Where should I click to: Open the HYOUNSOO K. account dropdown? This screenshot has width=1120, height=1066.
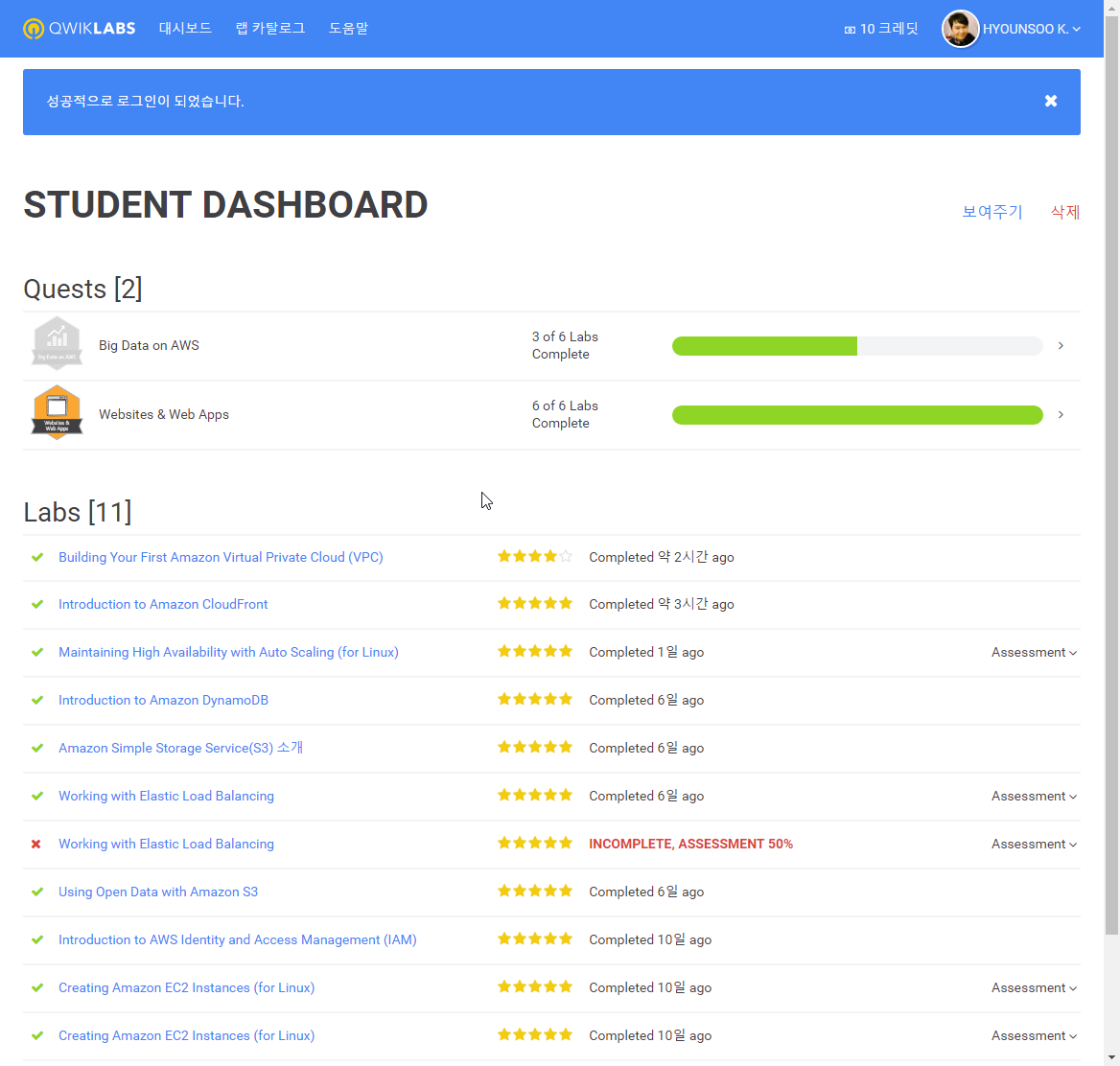coord(1031,29)
